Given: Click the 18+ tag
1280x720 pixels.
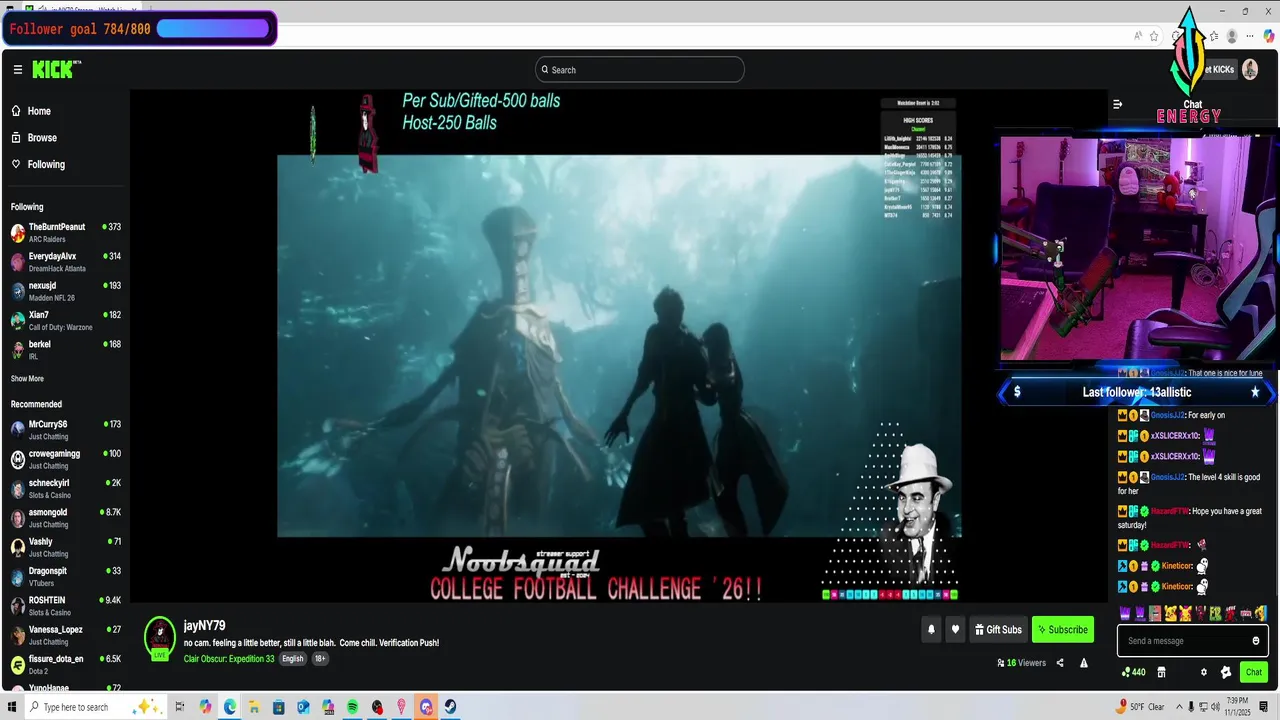Looking at the screenshot, I should coord(320,659).
